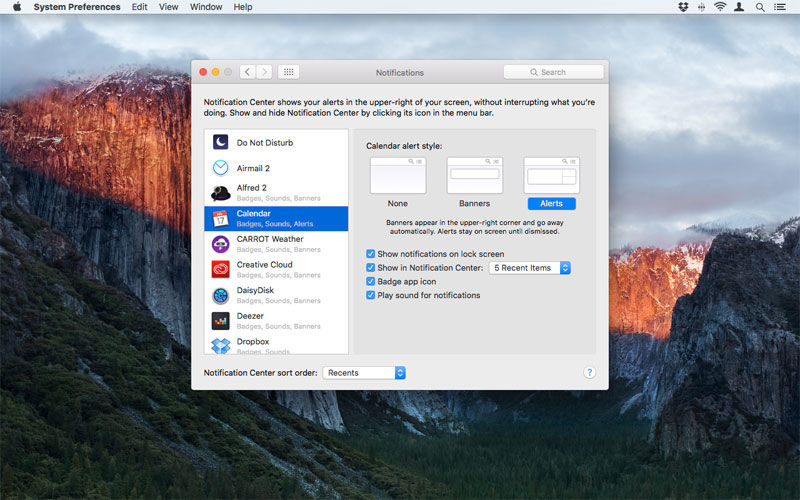Viewport: 800px width, 500px height.
Task: Toggle Play sound for notifications
Action: (x=370, y=295)
